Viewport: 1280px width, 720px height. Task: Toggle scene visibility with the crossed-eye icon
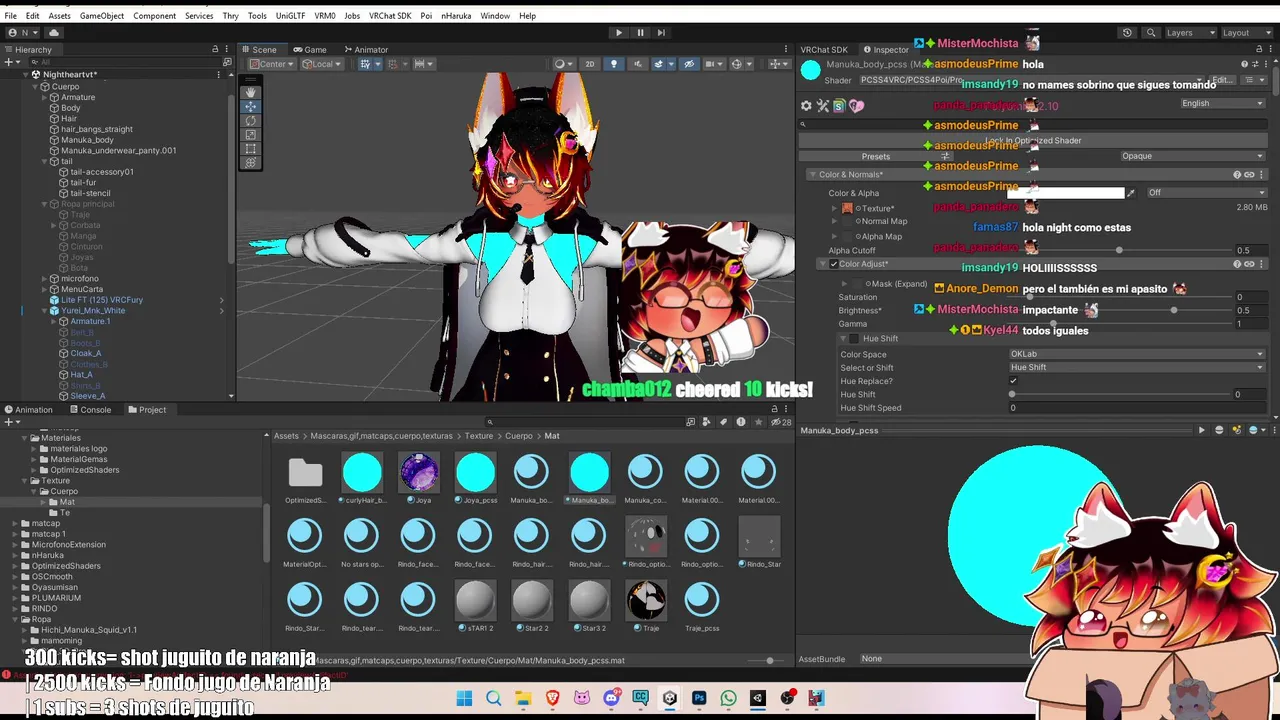pyautogui.click(x=688, y=64)
